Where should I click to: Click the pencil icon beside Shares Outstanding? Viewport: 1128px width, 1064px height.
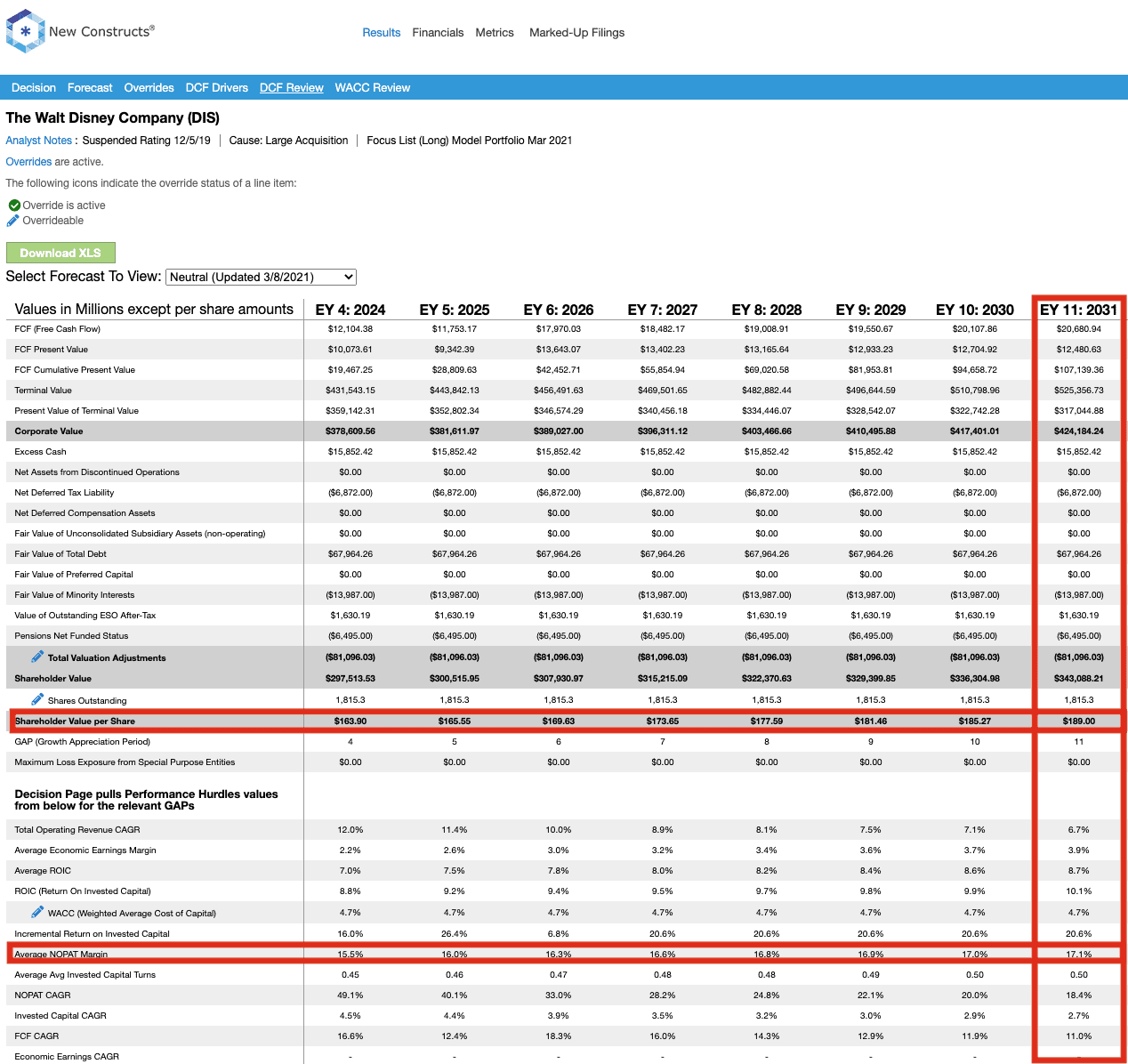[37, 699]
